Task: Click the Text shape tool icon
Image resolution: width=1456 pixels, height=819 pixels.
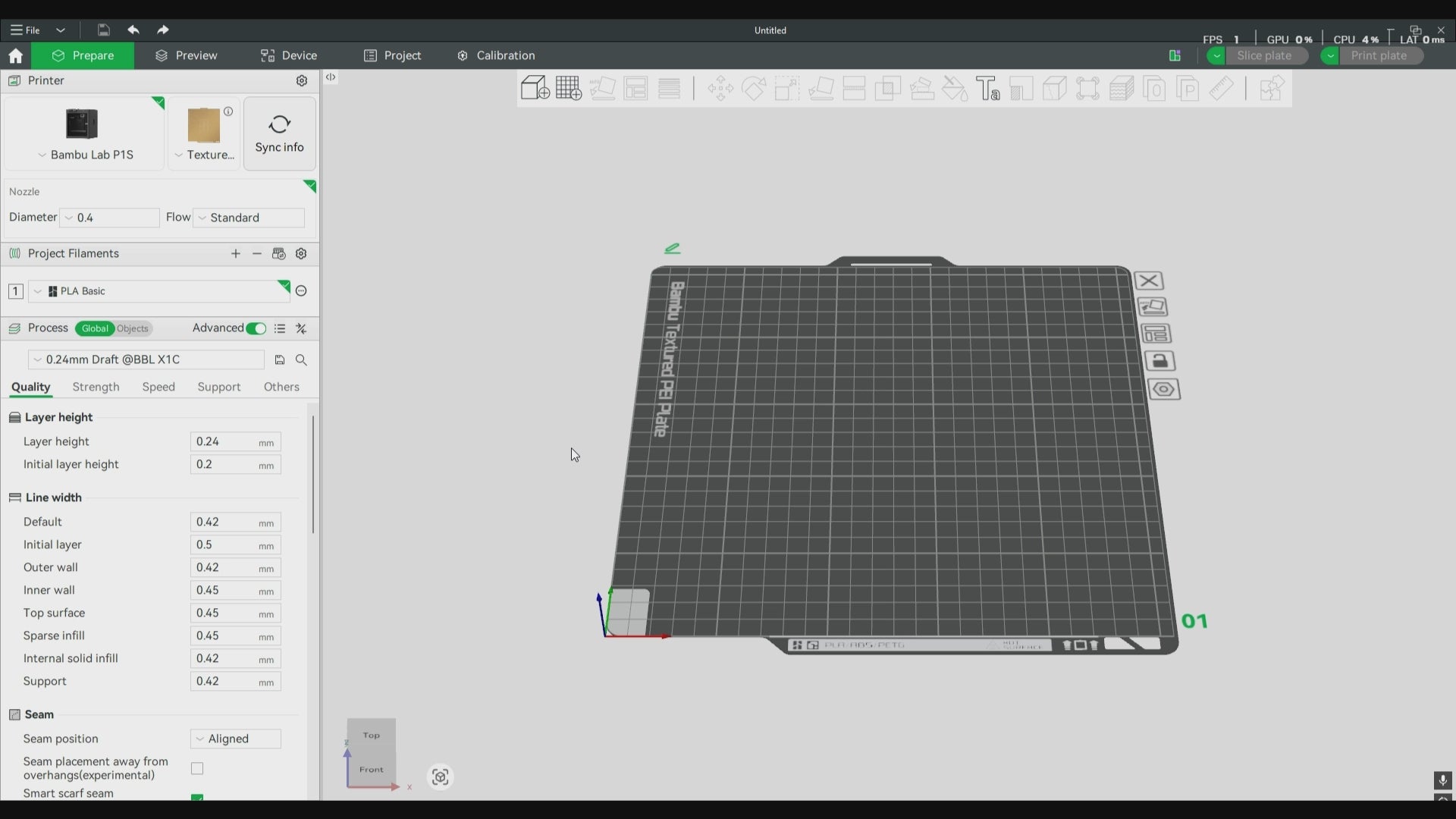Action: 987,88
